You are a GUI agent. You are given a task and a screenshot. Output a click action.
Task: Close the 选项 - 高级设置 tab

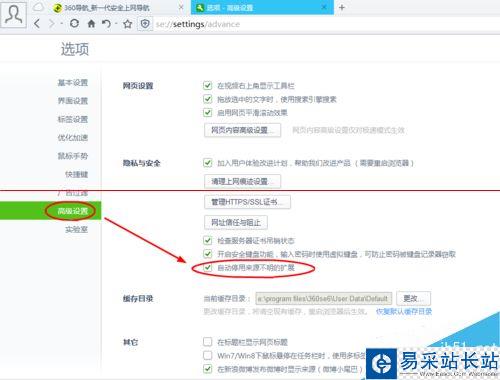pyautogui.click(x=324, y=7)
